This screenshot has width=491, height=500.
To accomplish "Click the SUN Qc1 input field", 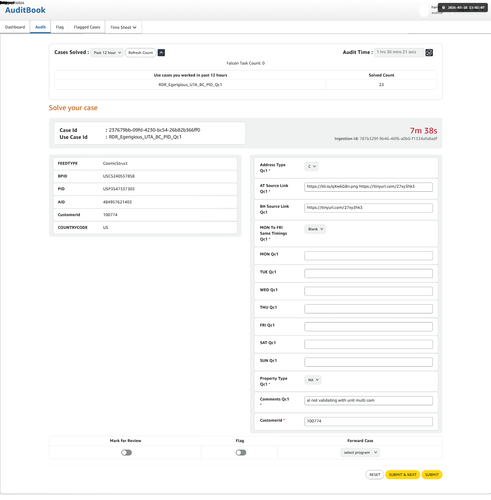I will pyautogui.click(x=368, y=362).
